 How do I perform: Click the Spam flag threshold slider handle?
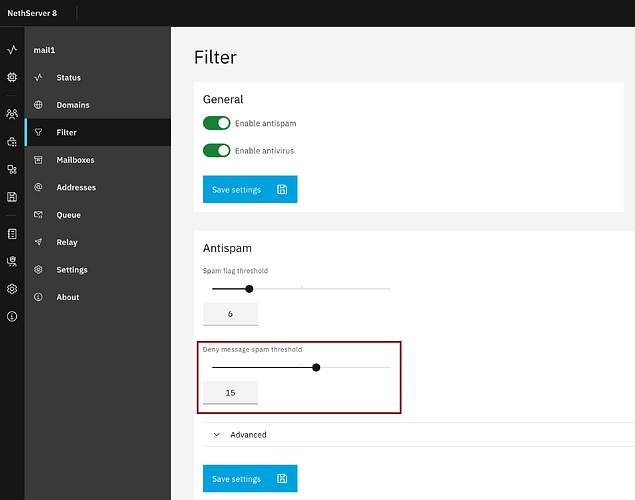[249, 289]
